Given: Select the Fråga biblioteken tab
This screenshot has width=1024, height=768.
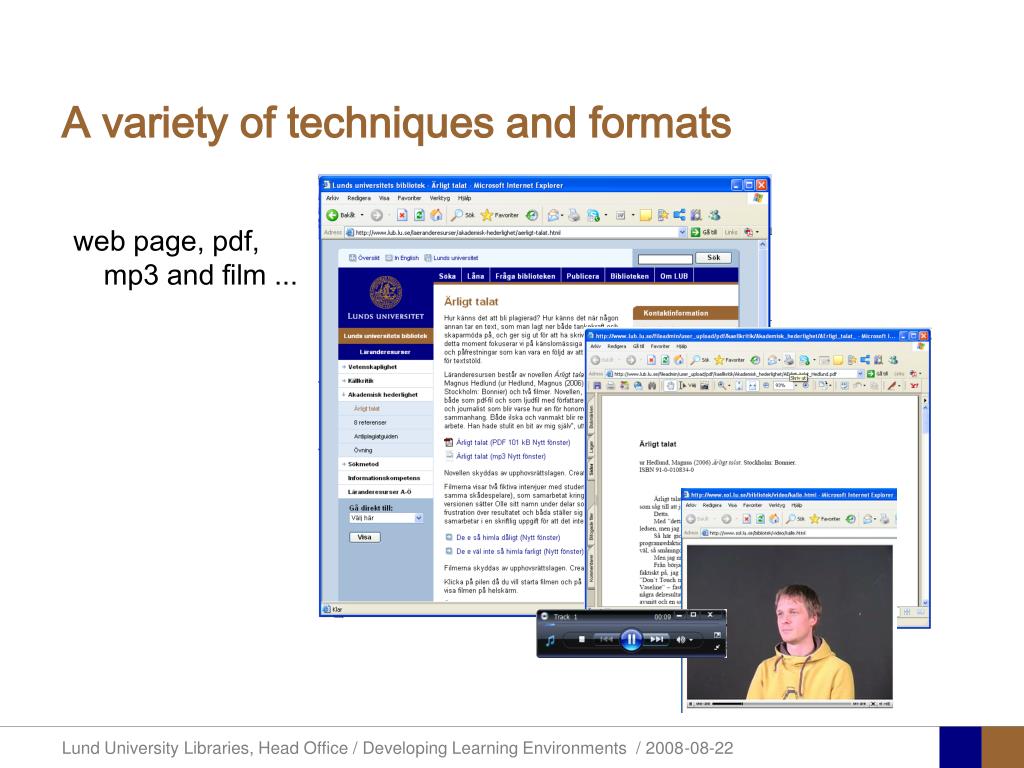Looking at the screenshot, I should click(x=525, y=276).
